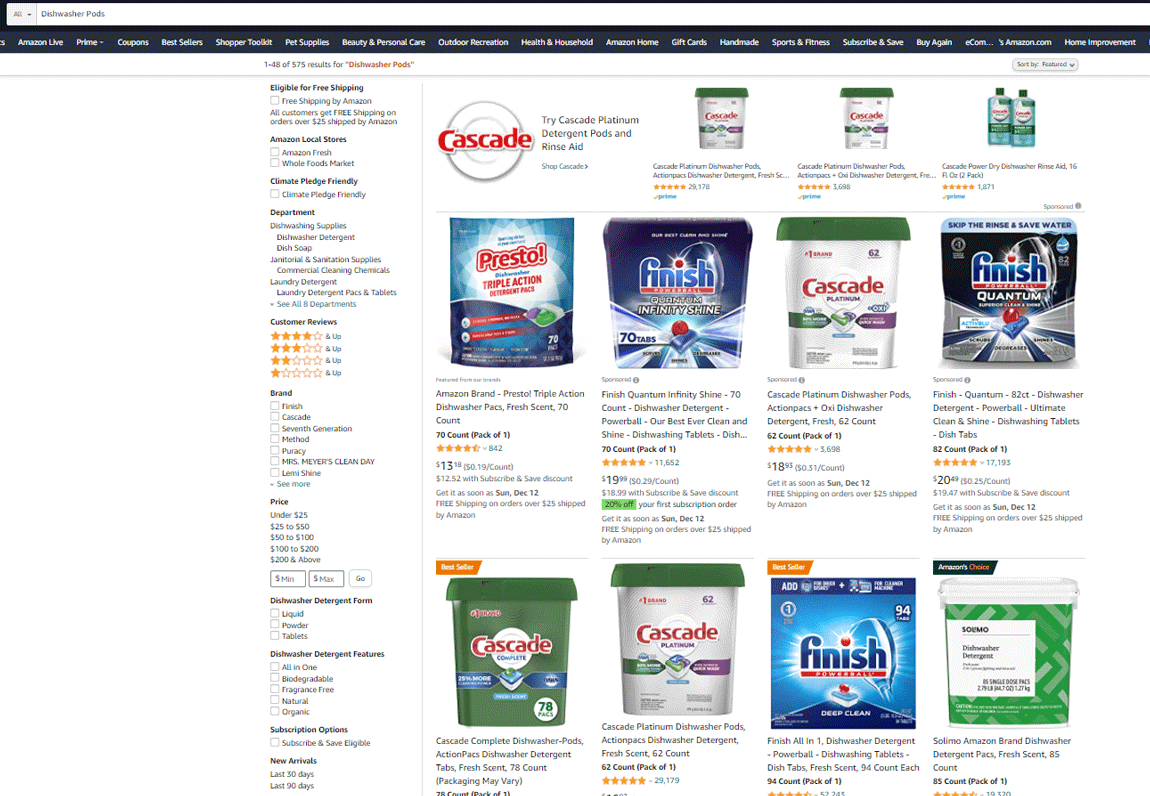Go to Best Sellers in navigation bar
1150x796 pixels.
pos(182,43)
